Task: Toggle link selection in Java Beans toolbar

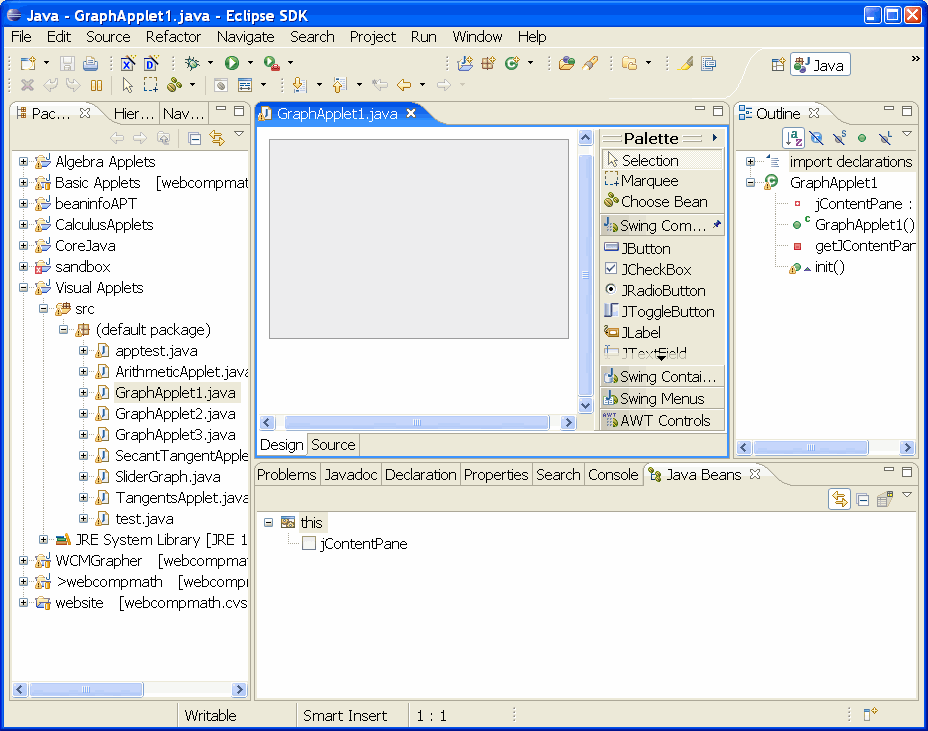Action: (x=839, y=499)
